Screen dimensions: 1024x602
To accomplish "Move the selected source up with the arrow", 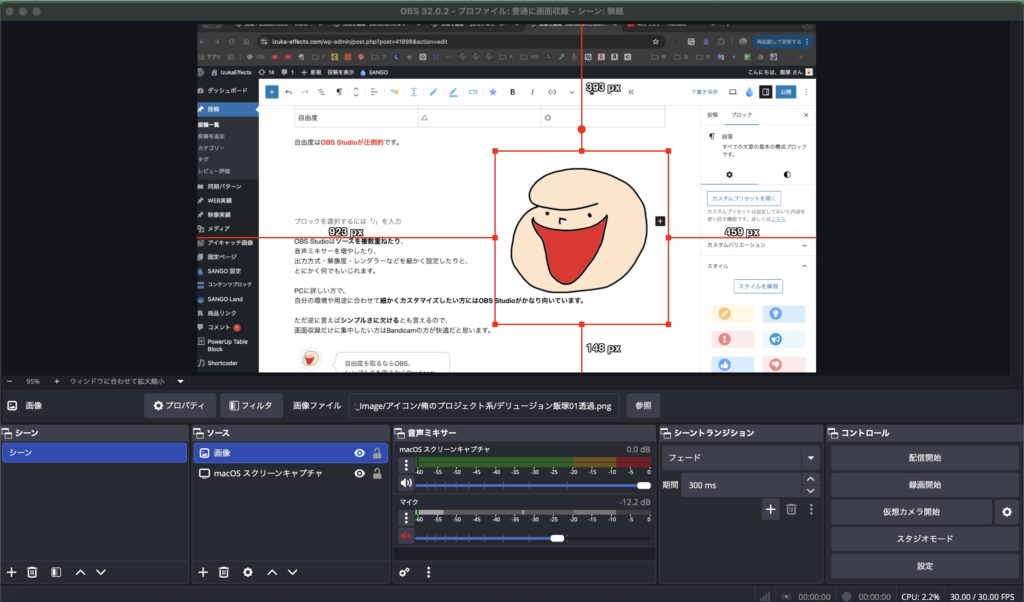I will point(271,572).
